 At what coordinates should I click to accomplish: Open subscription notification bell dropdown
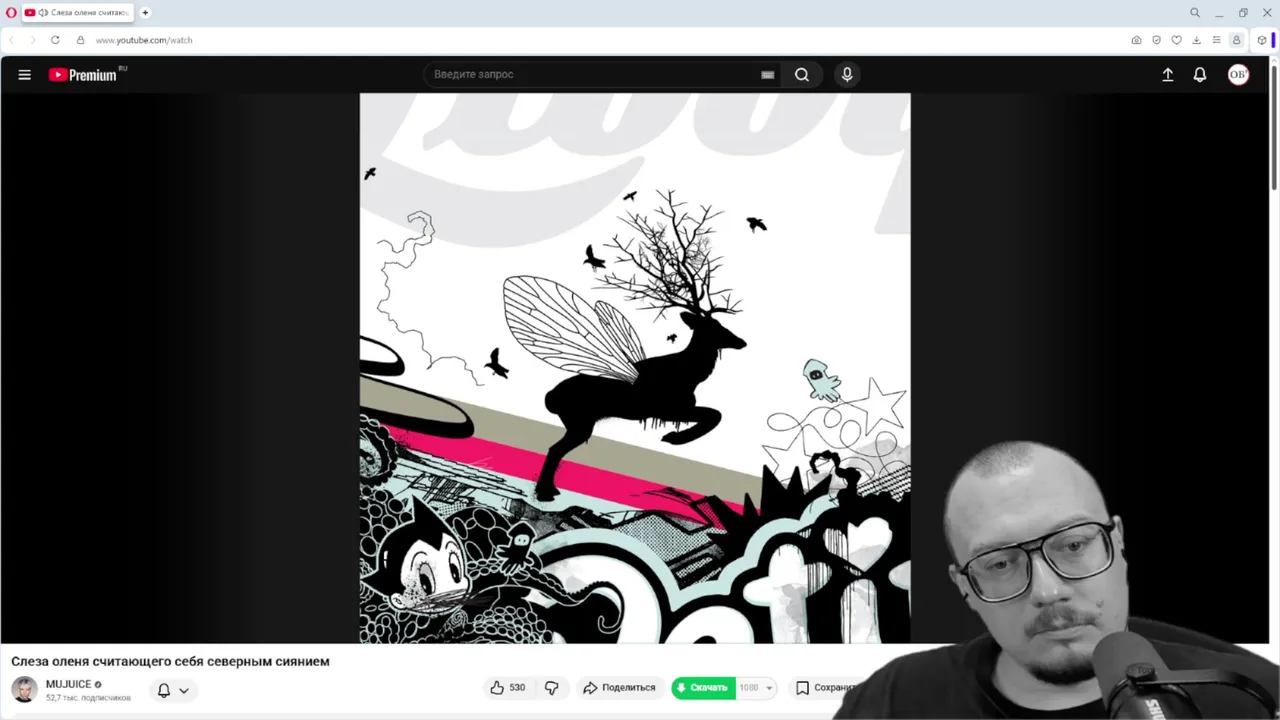click(x=174, y=690)
